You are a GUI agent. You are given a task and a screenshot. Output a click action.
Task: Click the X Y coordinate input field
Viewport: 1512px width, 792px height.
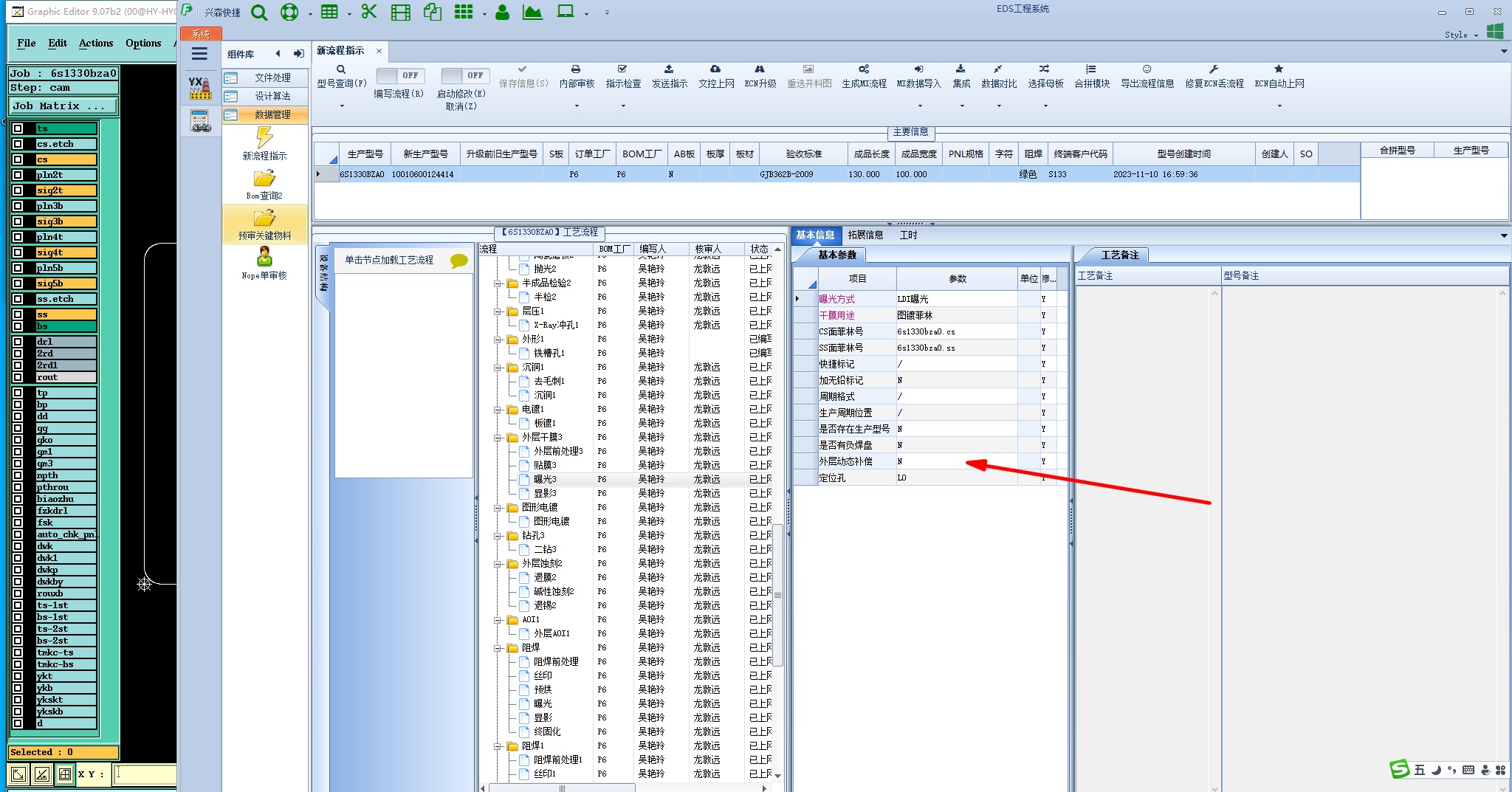pyautogui.click(x=145, y=774)
